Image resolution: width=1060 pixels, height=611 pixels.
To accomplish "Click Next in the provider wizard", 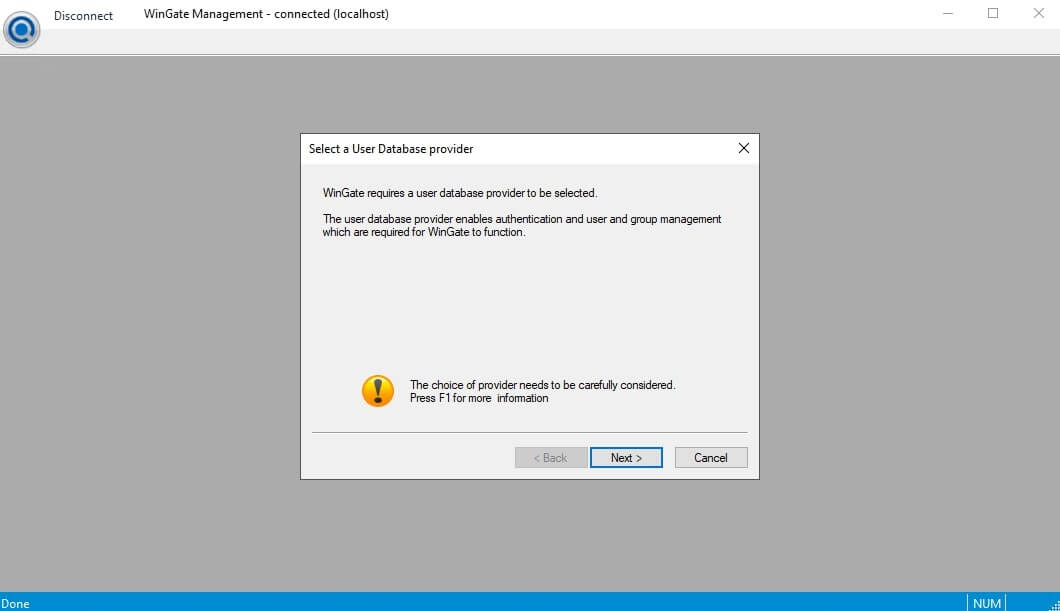I will coord(626,458).
